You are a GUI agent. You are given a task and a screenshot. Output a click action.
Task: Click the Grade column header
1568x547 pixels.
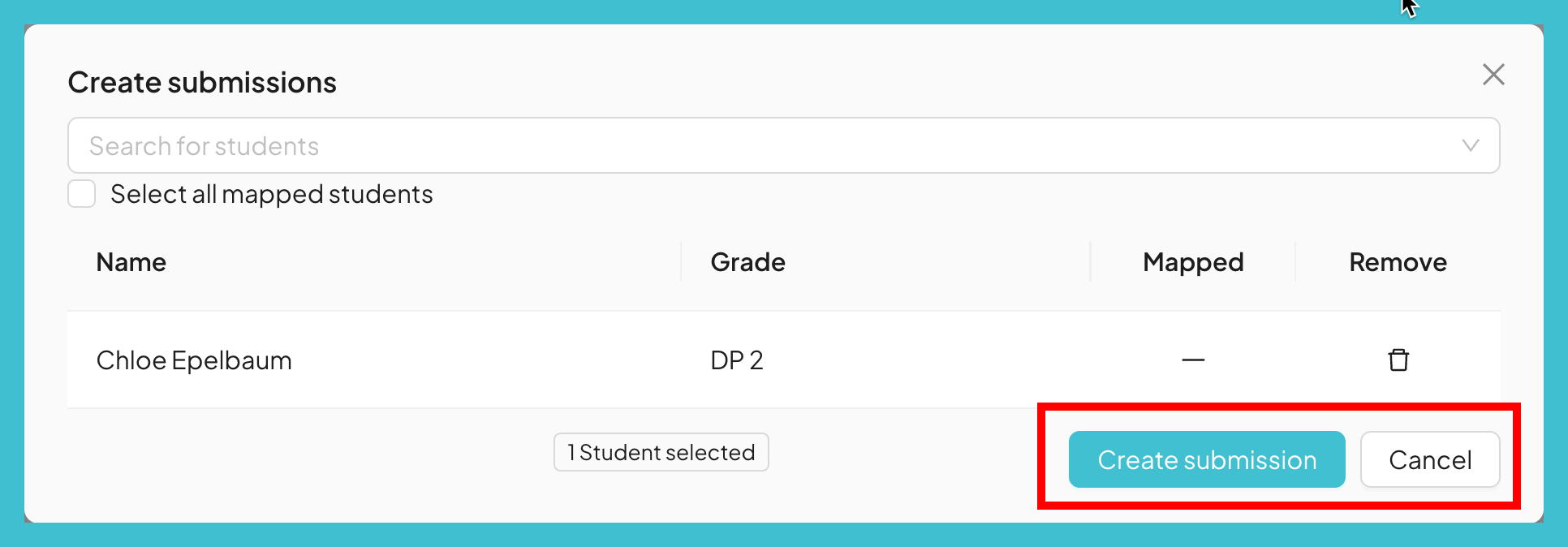point(747,262)
